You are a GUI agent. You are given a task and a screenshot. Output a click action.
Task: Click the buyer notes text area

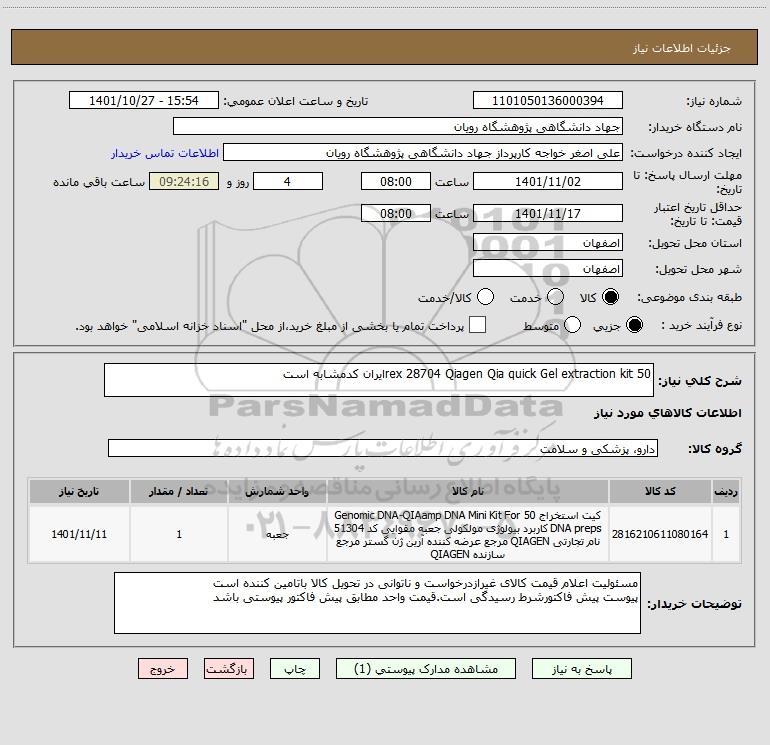[377, 603]
